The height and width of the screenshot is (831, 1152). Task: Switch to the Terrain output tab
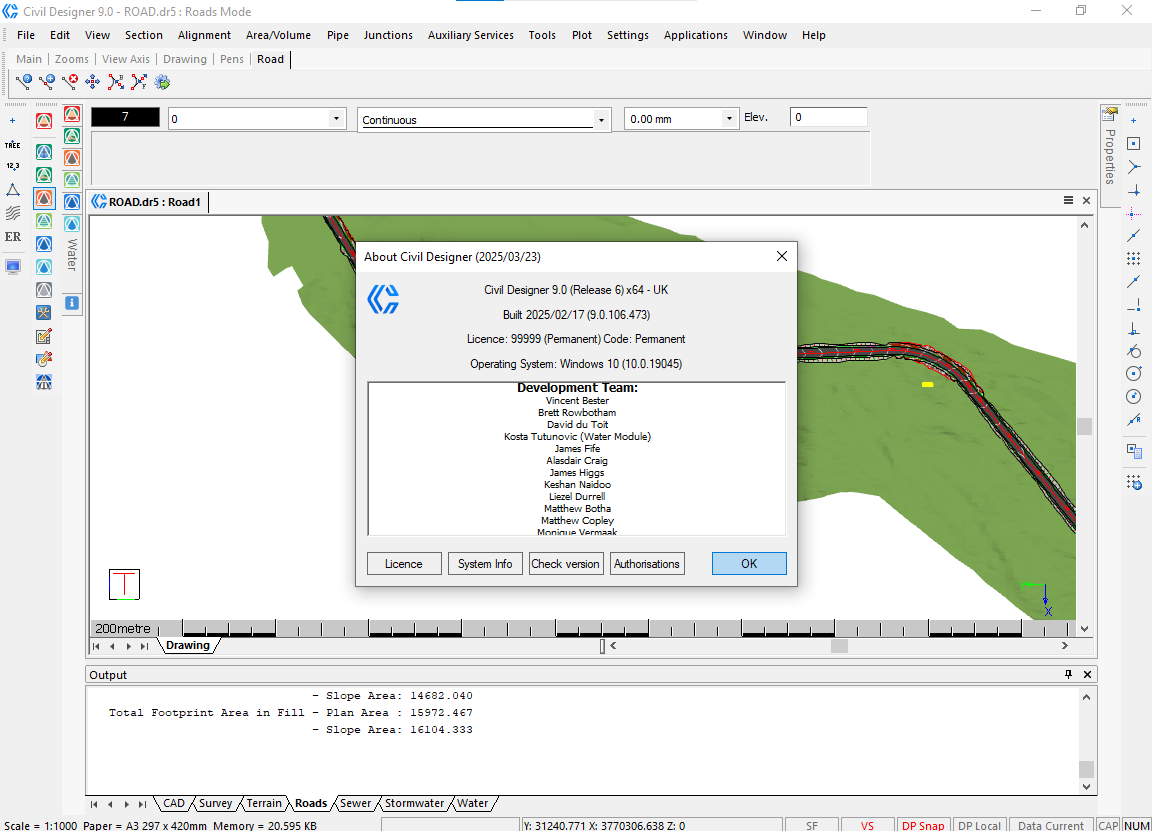pyautogui.click(x=264, y=803)
